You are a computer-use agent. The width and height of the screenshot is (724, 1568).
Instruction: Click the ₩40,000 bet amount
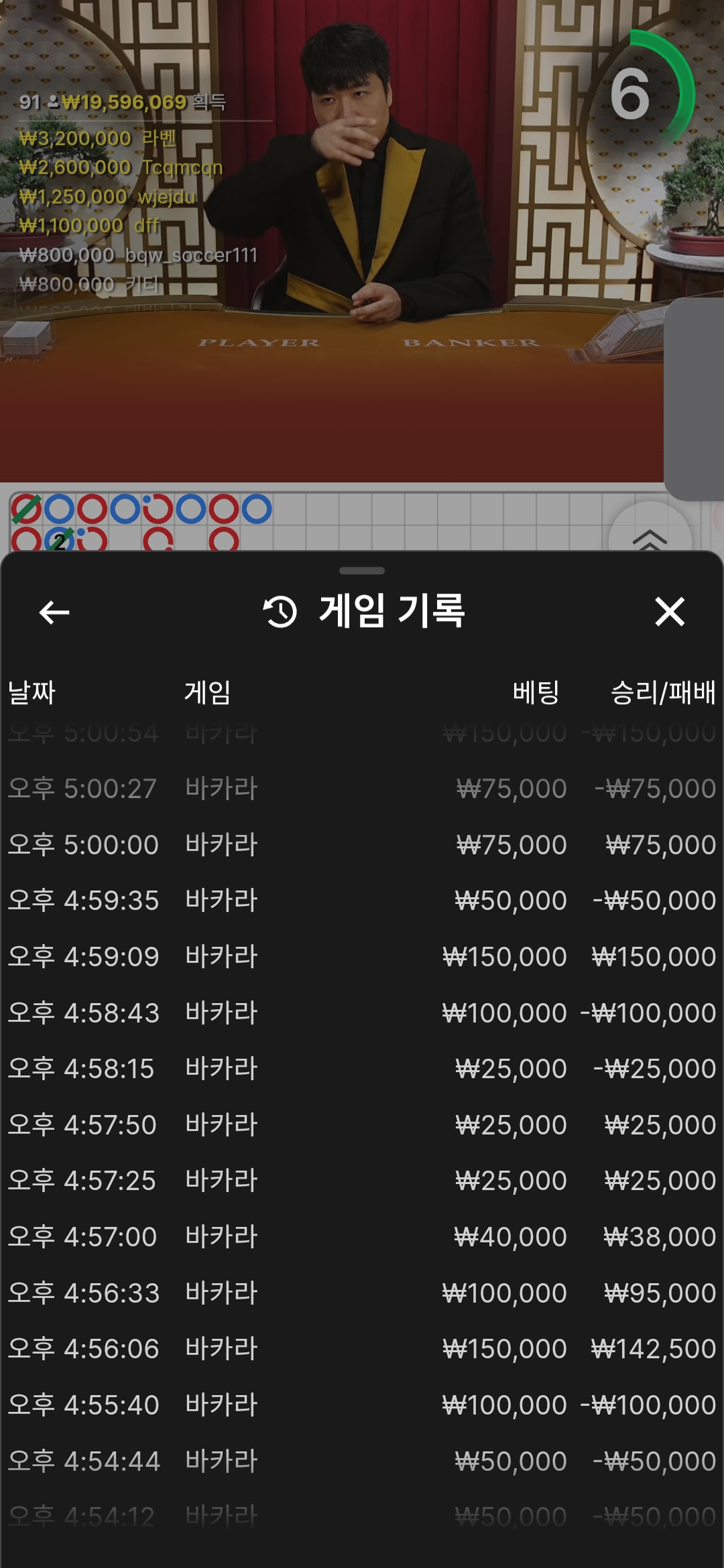tap(510, 1237)
